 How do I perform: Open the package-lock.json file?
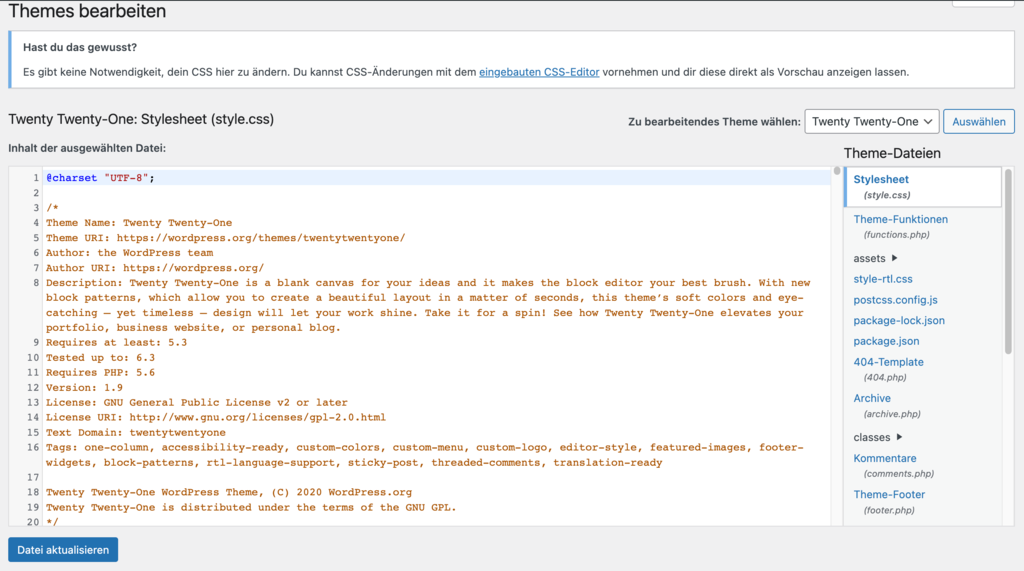point(899,321)
